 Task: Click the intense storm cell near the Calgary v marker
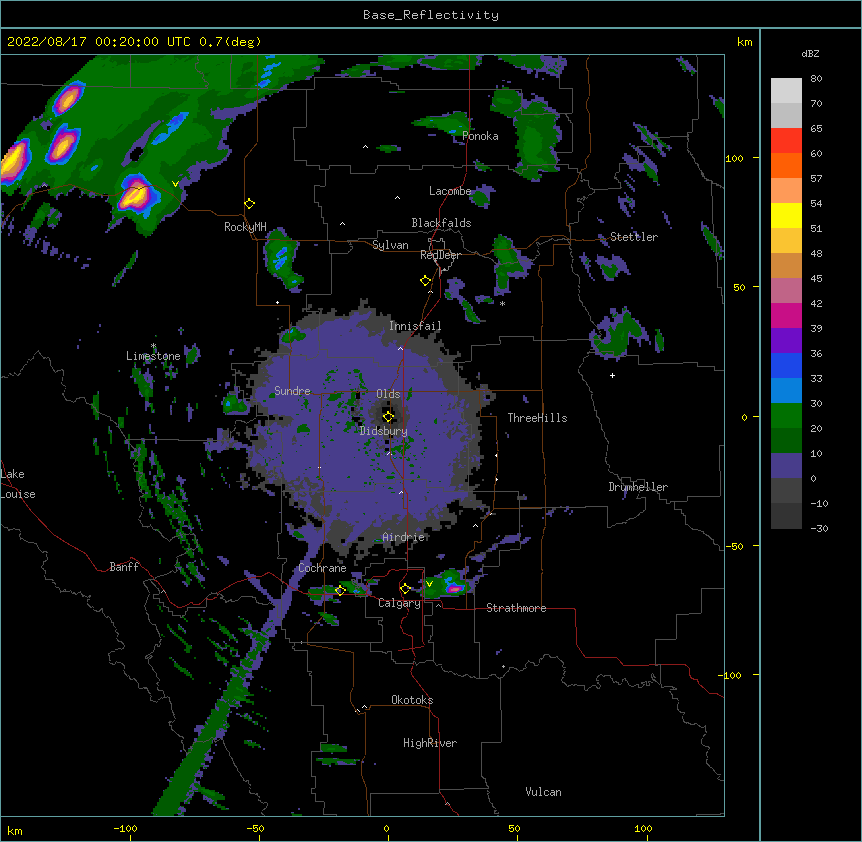click(454, 589)
